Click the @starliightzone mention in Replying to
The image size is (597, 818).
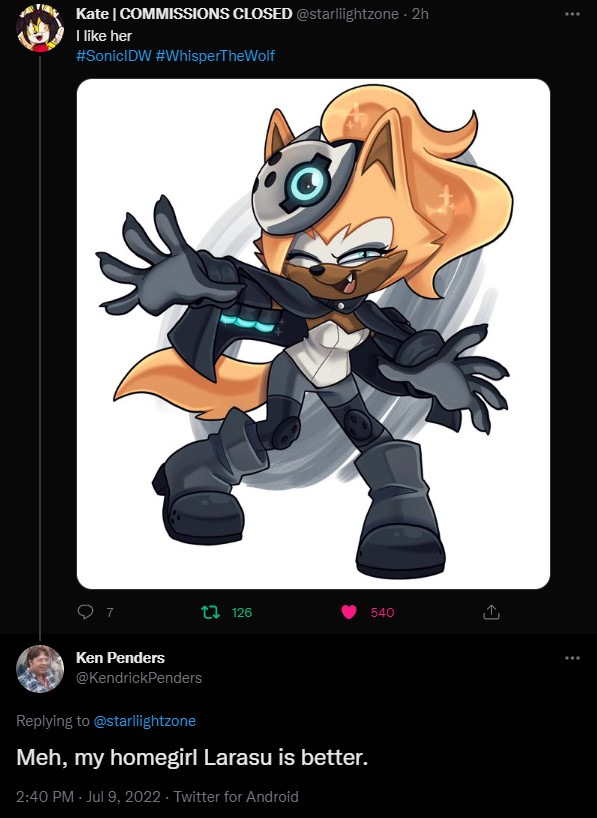click(145, 721)
